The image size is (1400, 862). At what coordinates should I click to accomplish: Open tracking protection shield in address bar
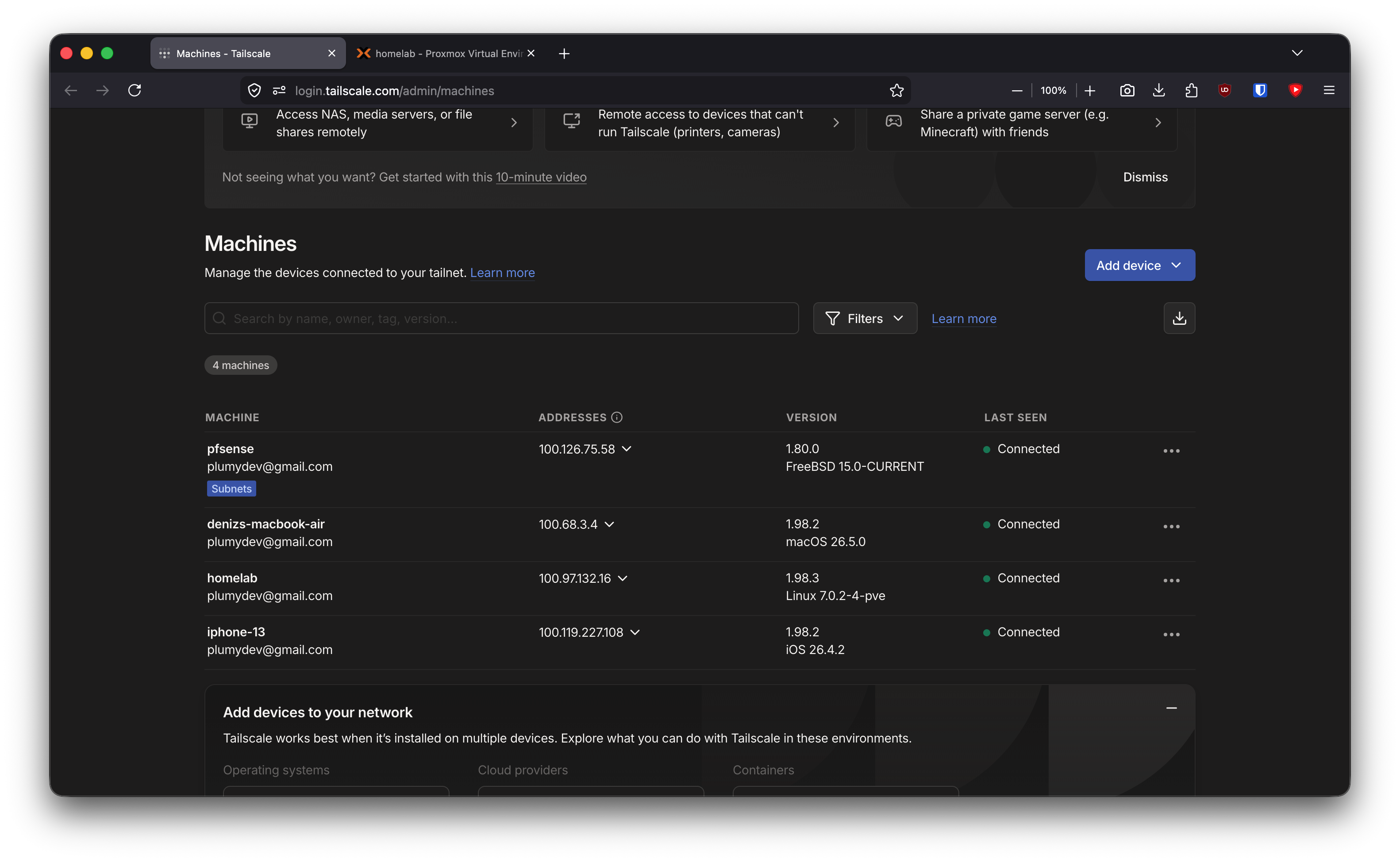(254, 90)
